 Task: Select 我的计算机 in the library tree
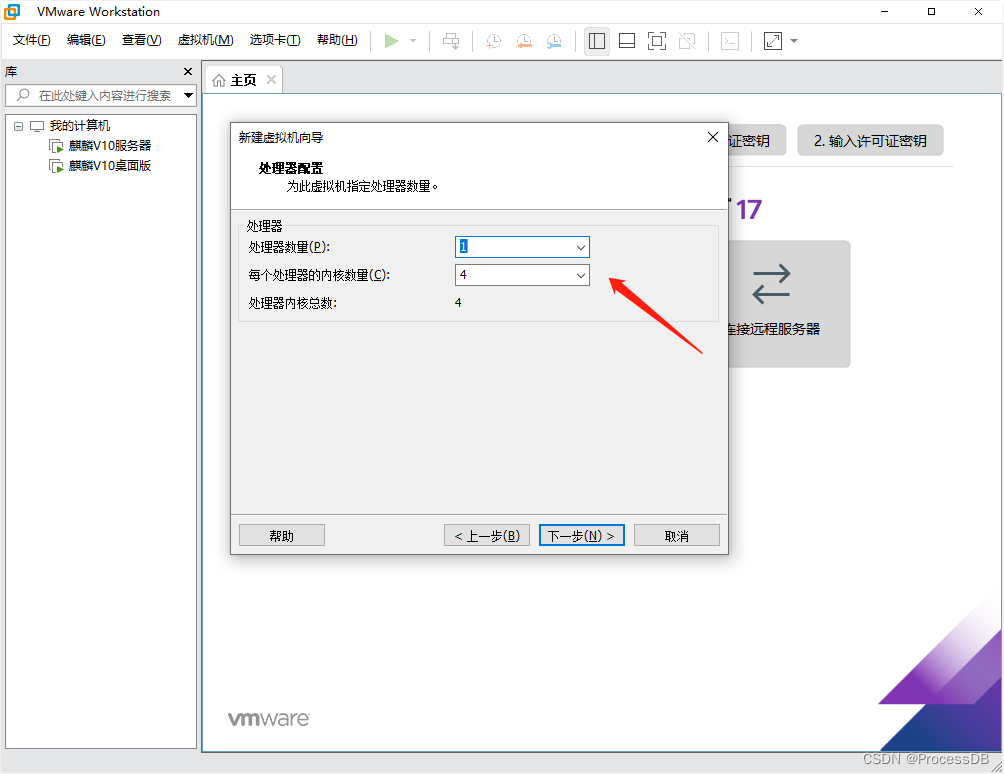coord(79,125)
